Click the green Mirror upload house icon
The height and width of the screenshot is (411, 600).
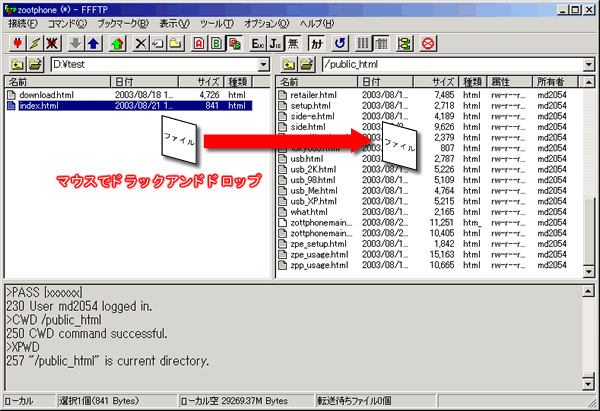click(117, 43)
